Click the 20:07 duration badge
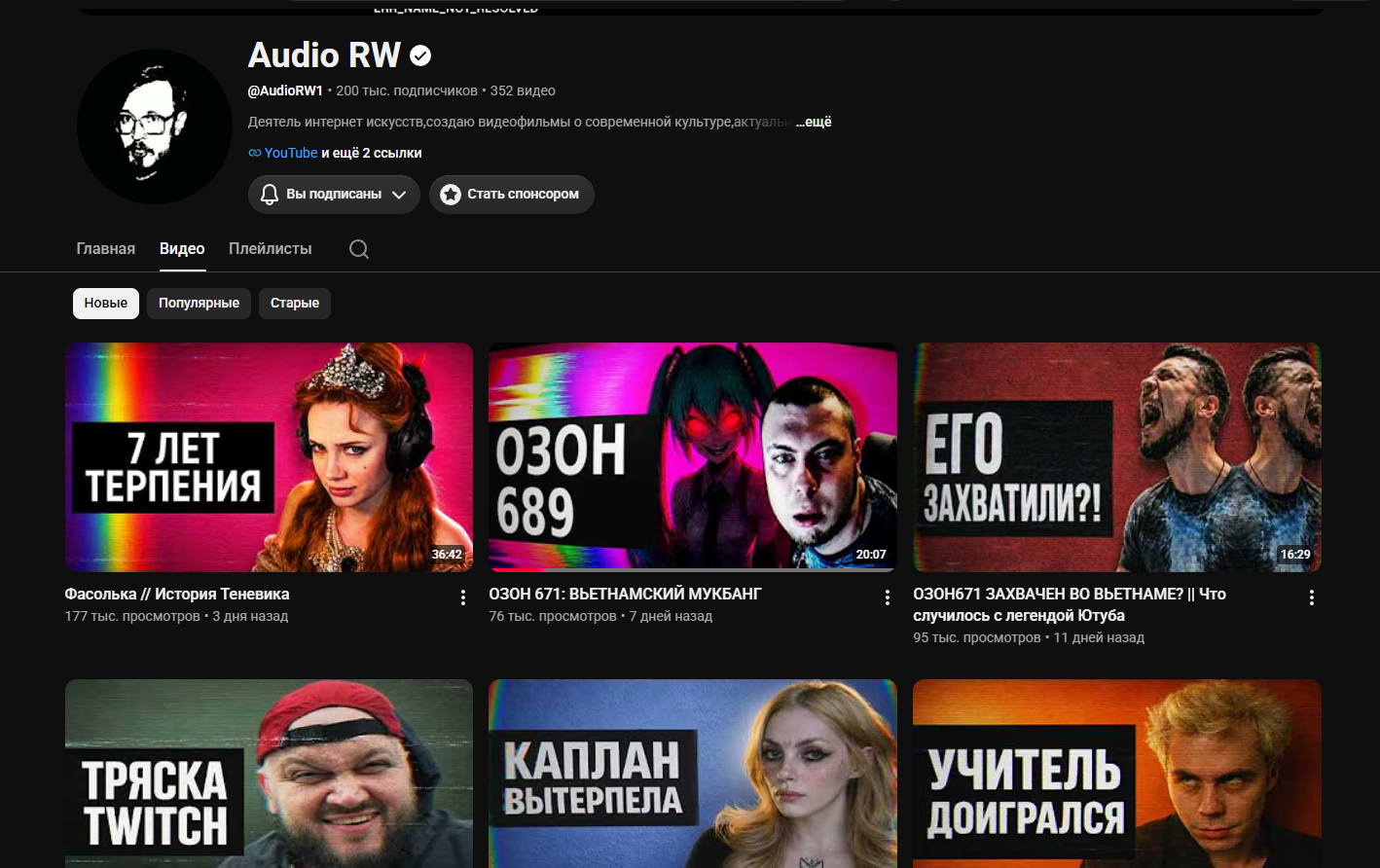Viewport: 1380px width, 868px height. pos(871,555)
